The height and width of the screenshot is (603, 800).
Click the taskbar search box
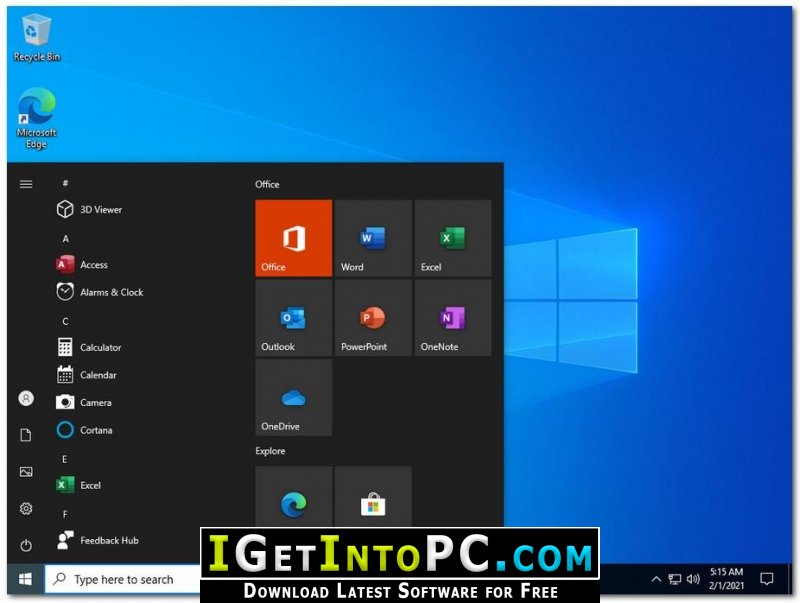122,579
